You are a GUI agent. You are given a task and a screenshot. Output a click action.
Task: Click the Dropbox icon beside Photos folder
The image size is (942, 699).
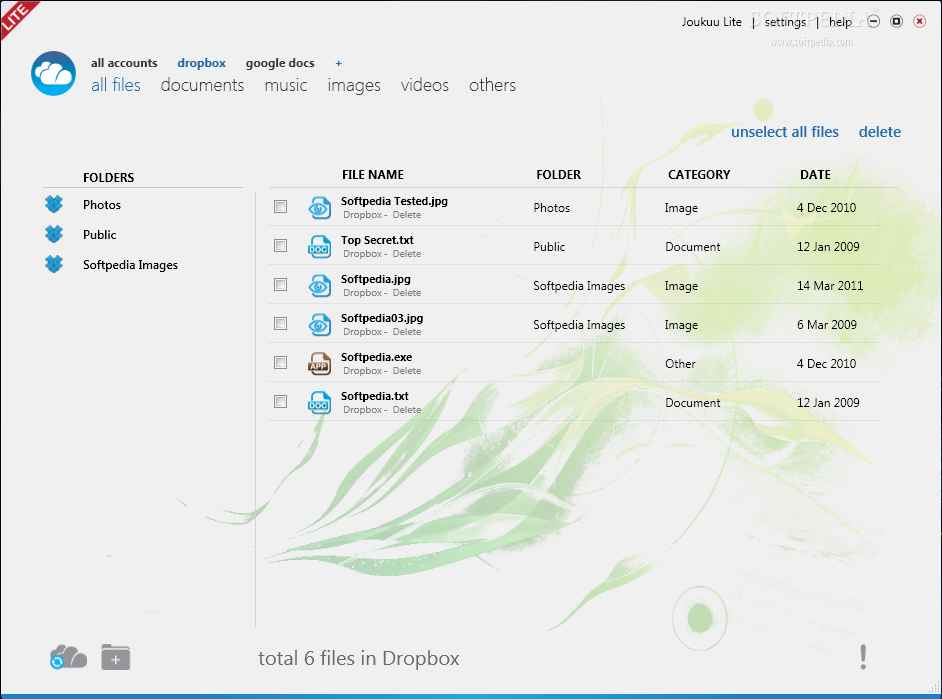(x=54, y=204)
